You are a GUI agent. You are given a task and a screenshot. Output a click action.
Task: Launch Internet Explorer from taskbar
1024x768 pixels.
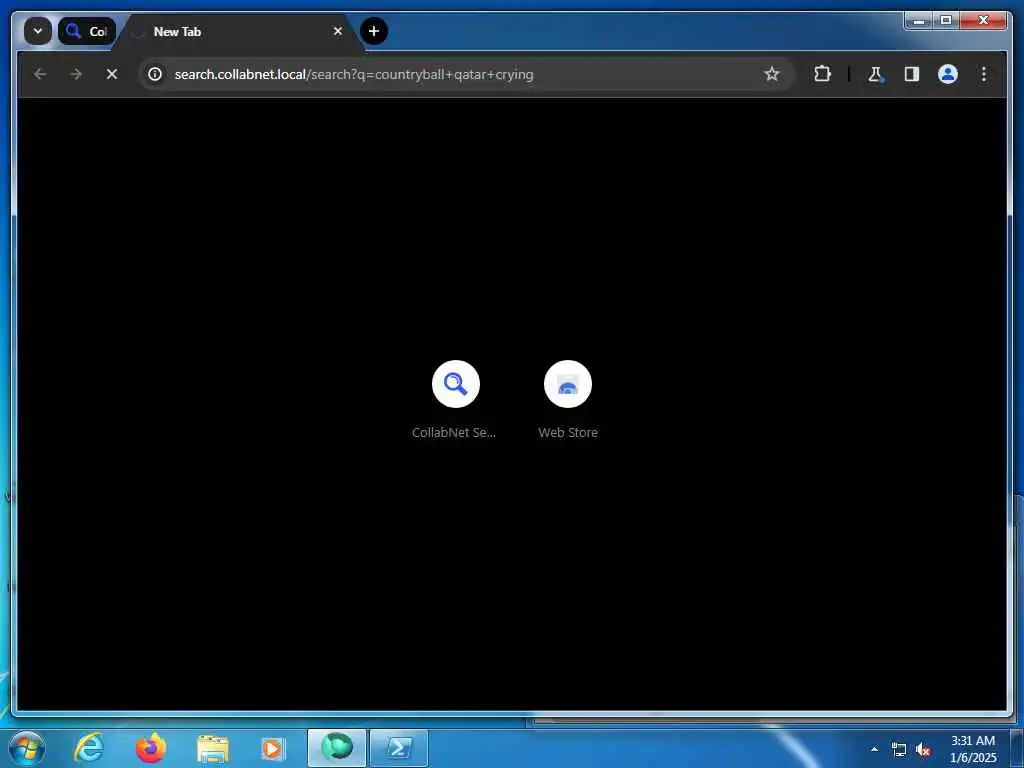[89, 748]
